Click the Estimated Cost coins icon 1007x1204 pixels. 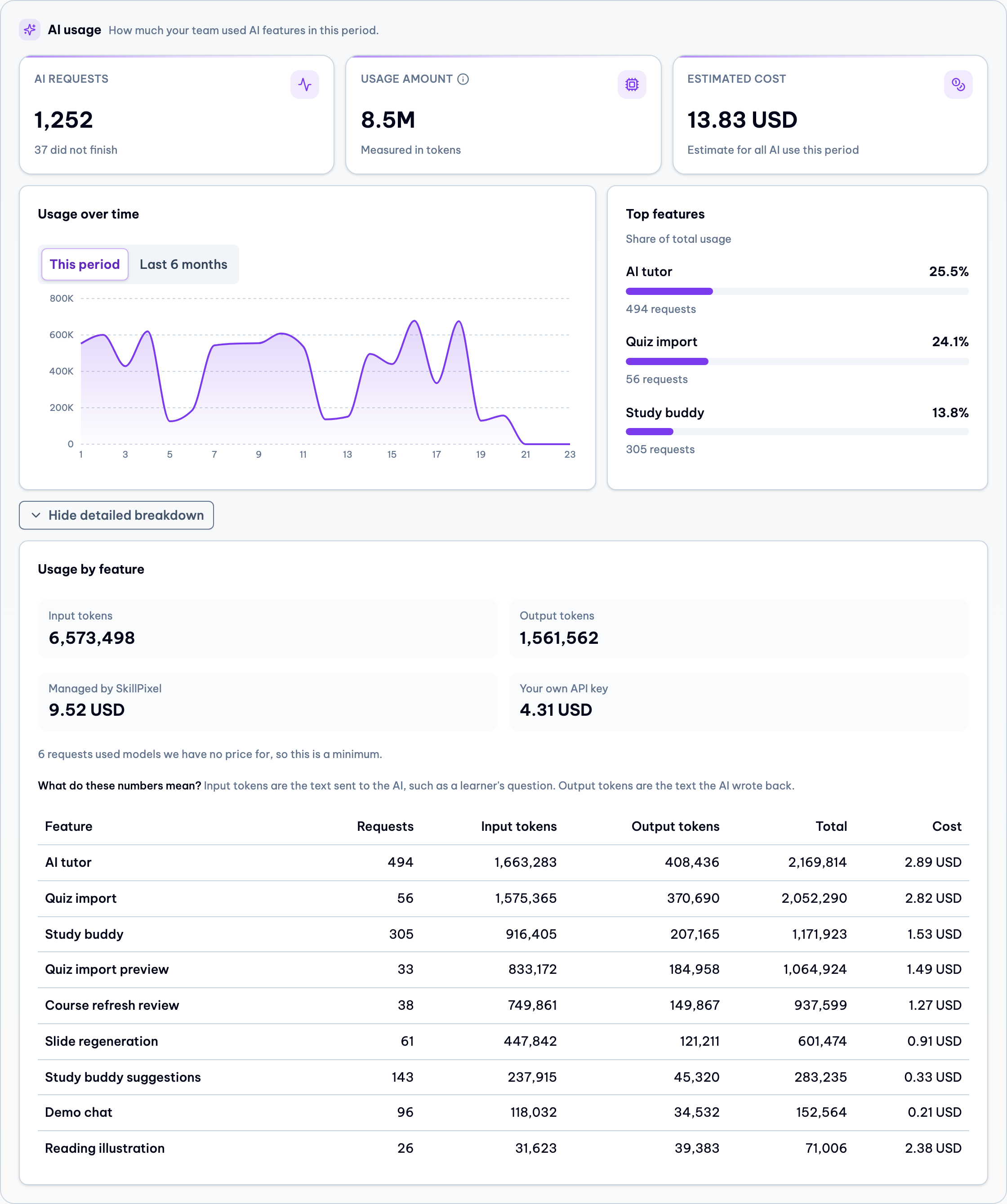pos(958,85)
